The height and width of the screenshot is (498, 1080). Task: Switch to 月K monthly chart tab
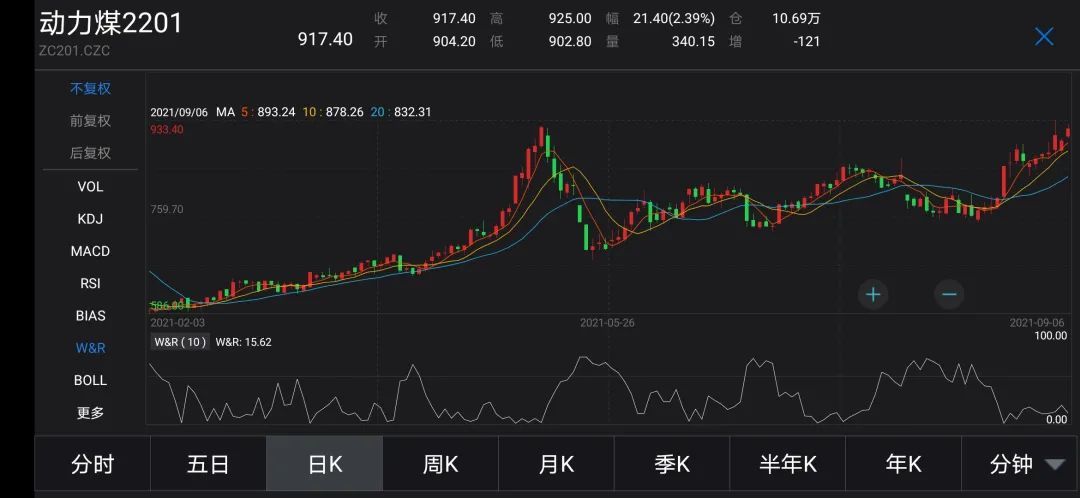[x=556, y=464]
